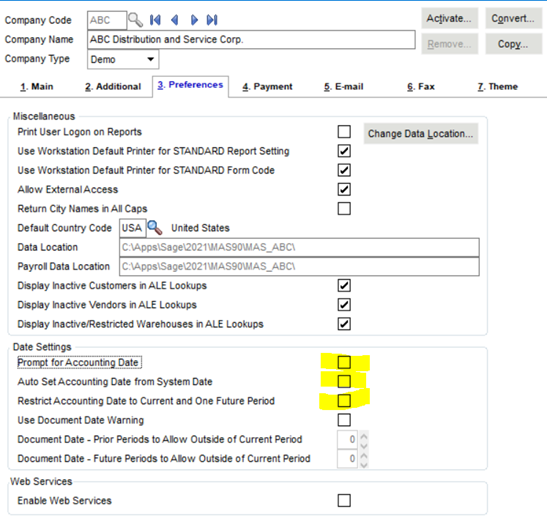Open Default Country Code lookup
Screen dimensions: 547x525
pos(155,228)
